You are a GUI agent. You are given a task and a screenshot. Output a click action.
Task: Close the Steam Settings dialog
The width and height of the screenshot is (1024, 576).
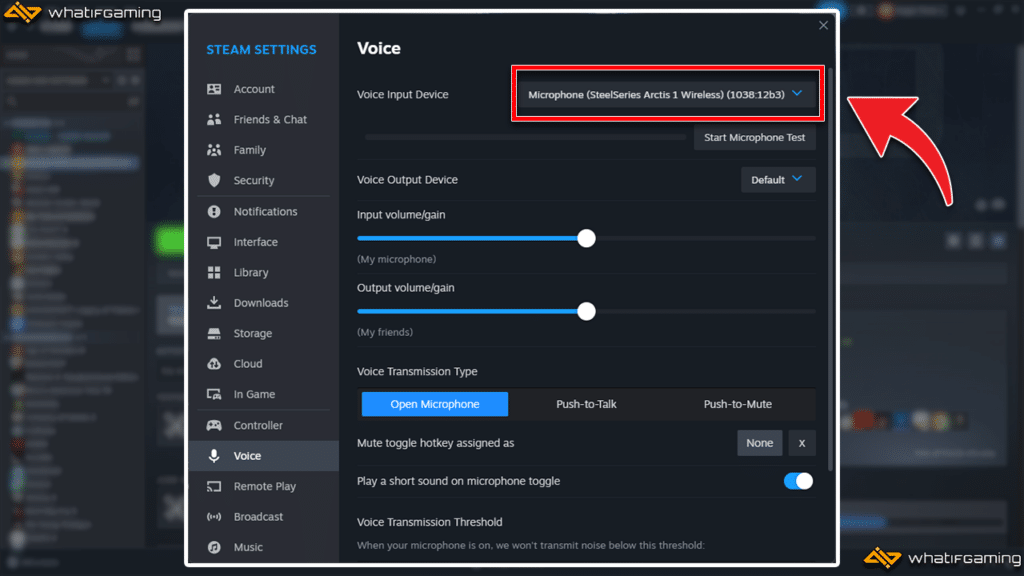pos(823,25)
